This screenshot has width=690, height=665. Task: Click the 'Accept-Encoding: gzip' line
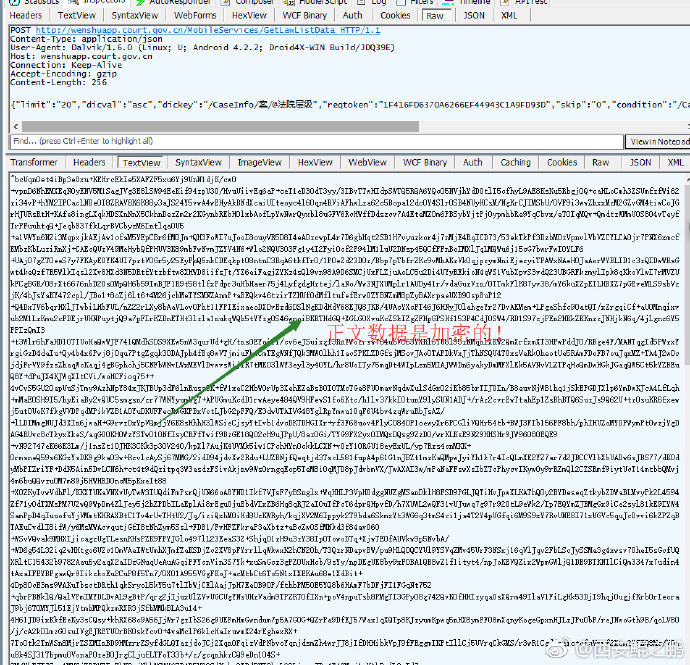(63, 74)
